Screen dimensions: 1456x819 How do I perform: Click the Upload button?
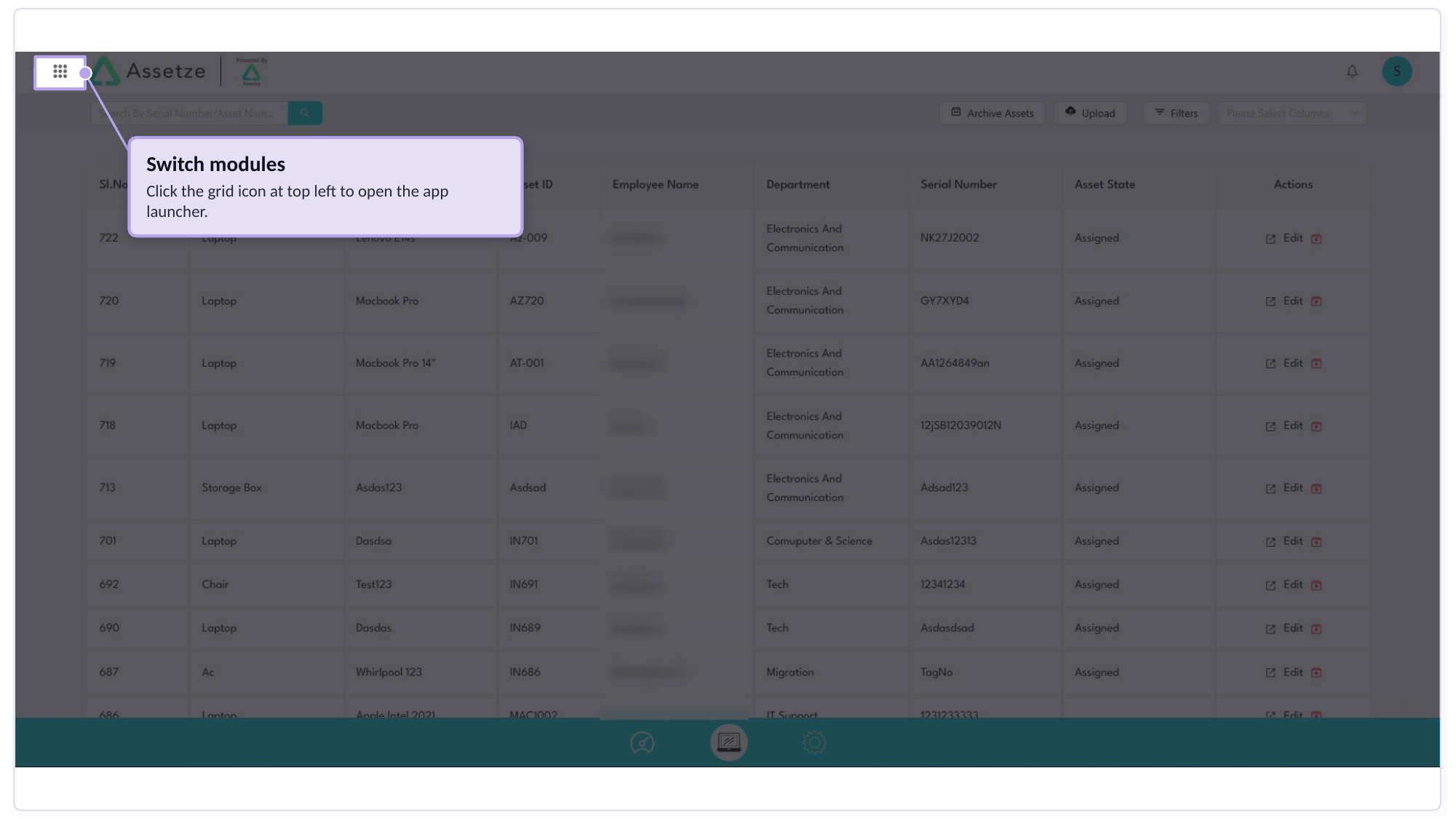coord(1090,113)
